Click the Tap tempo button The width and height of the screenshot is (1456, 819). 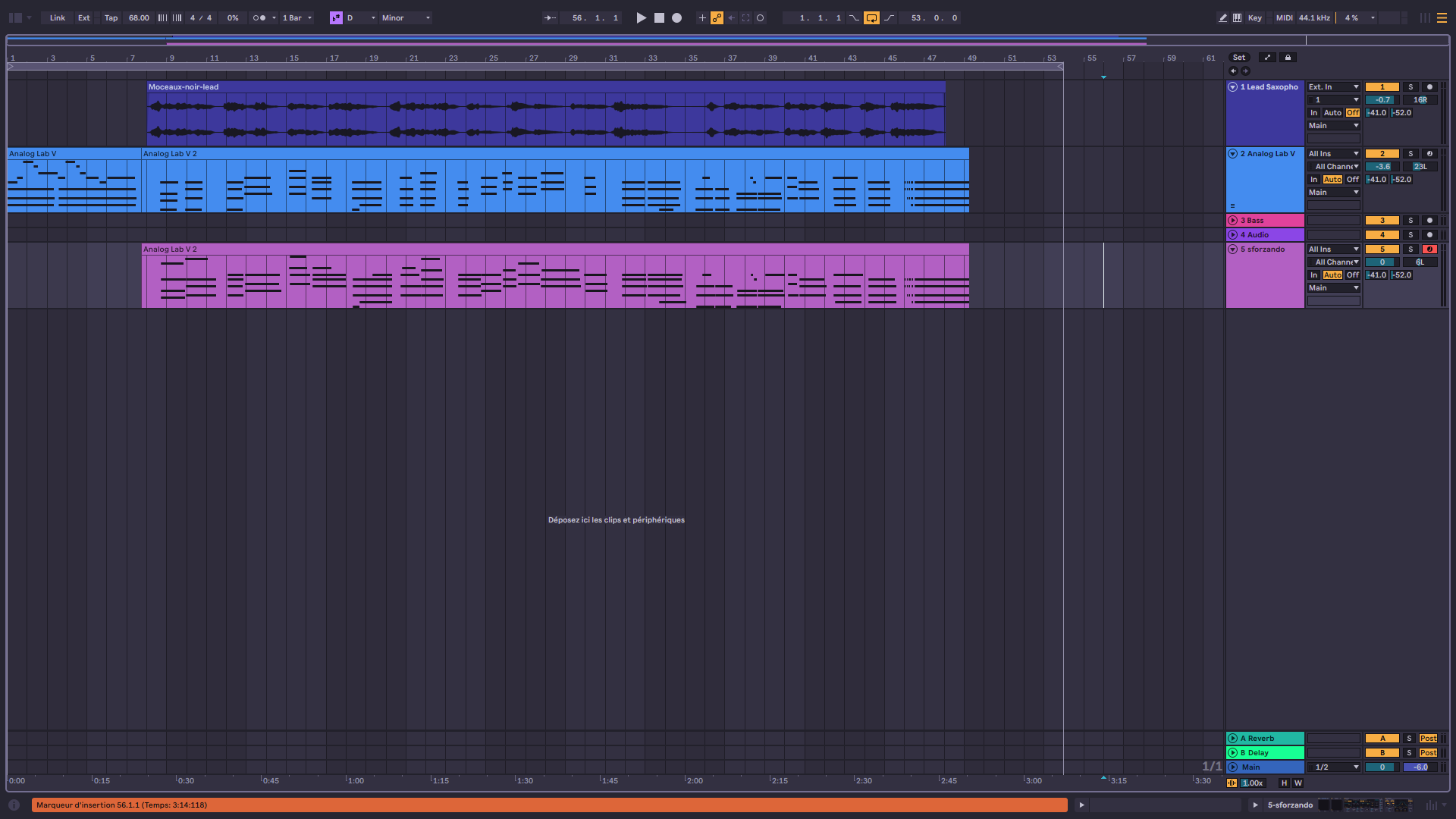pyautogui.click(x=111, y=17)
